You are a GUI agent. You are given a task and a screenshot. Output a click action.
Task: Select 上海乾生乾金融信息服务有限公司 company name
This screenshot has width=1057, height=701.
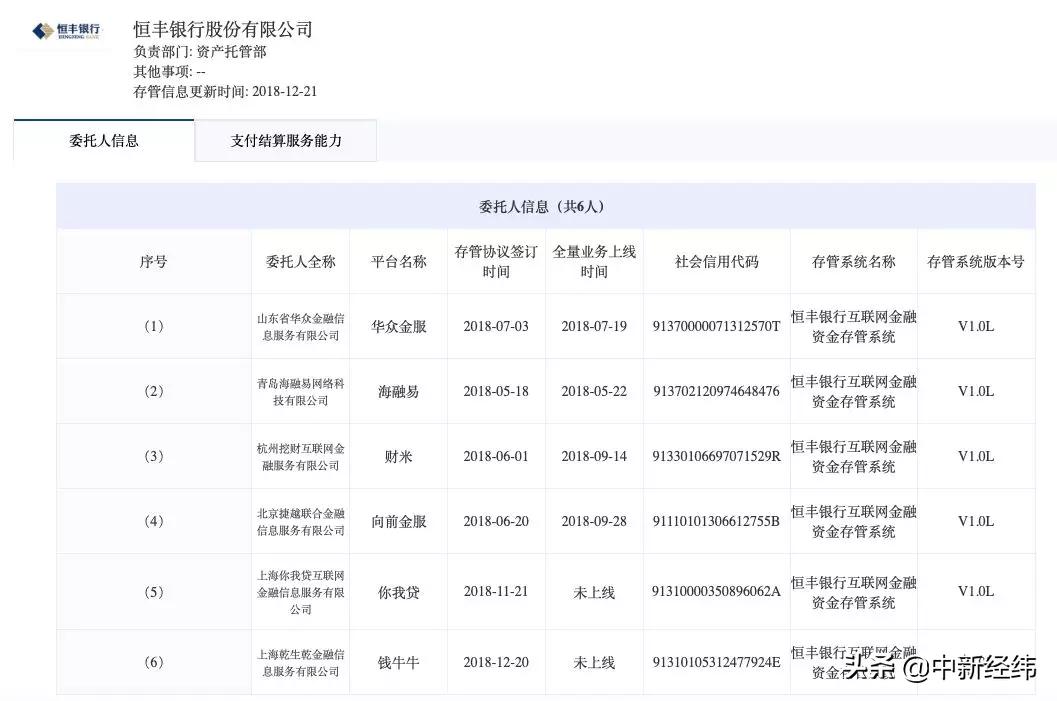click(301, 663)
